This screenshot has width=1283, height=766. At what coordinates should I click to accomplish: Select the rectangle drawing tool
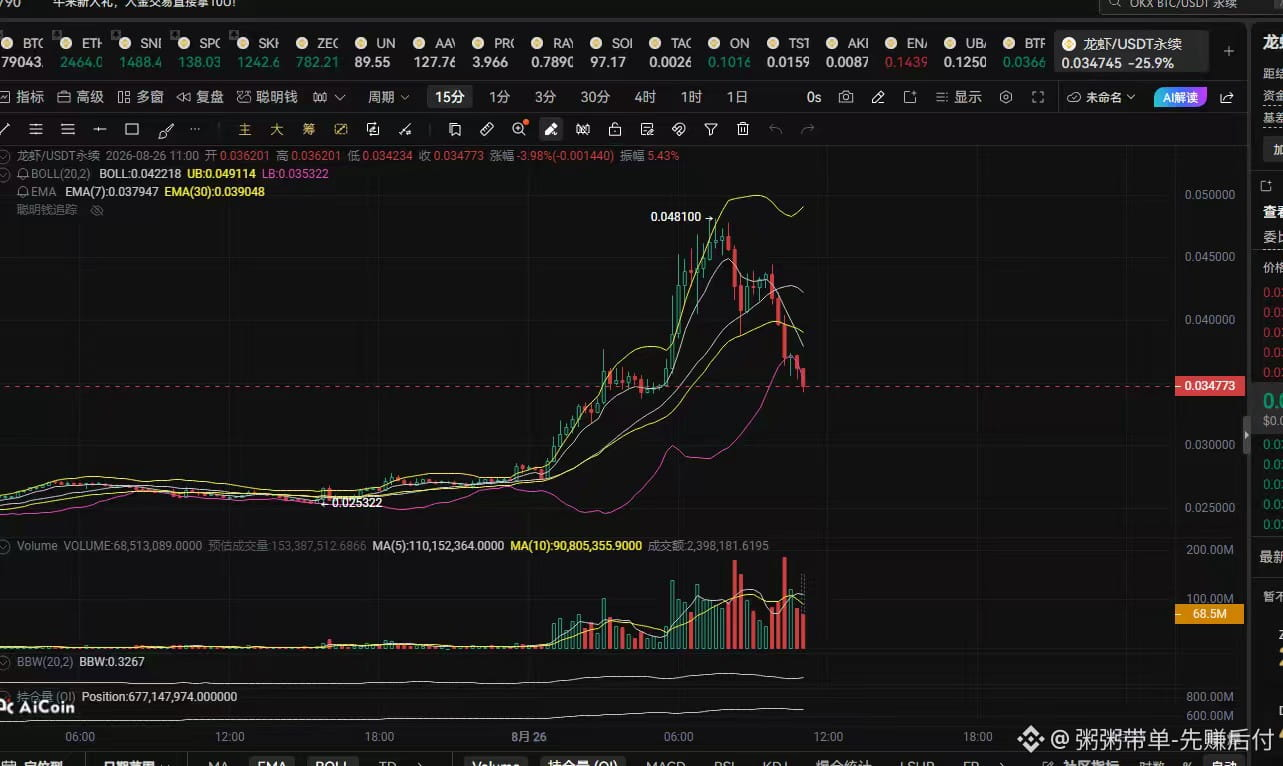pos(132,129)
